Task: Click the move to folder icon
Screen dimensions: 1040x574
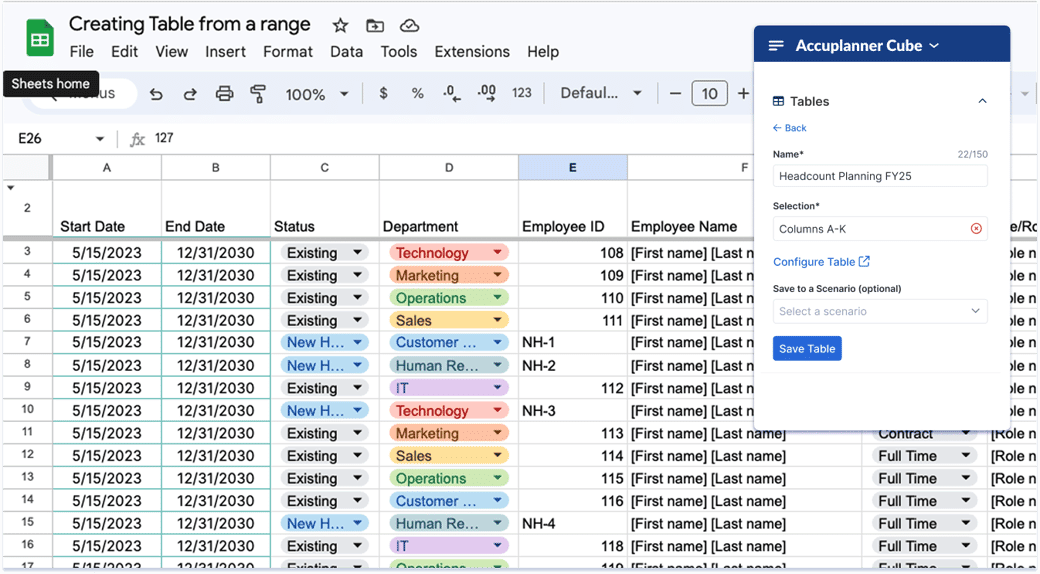Action: click(375, 26)
